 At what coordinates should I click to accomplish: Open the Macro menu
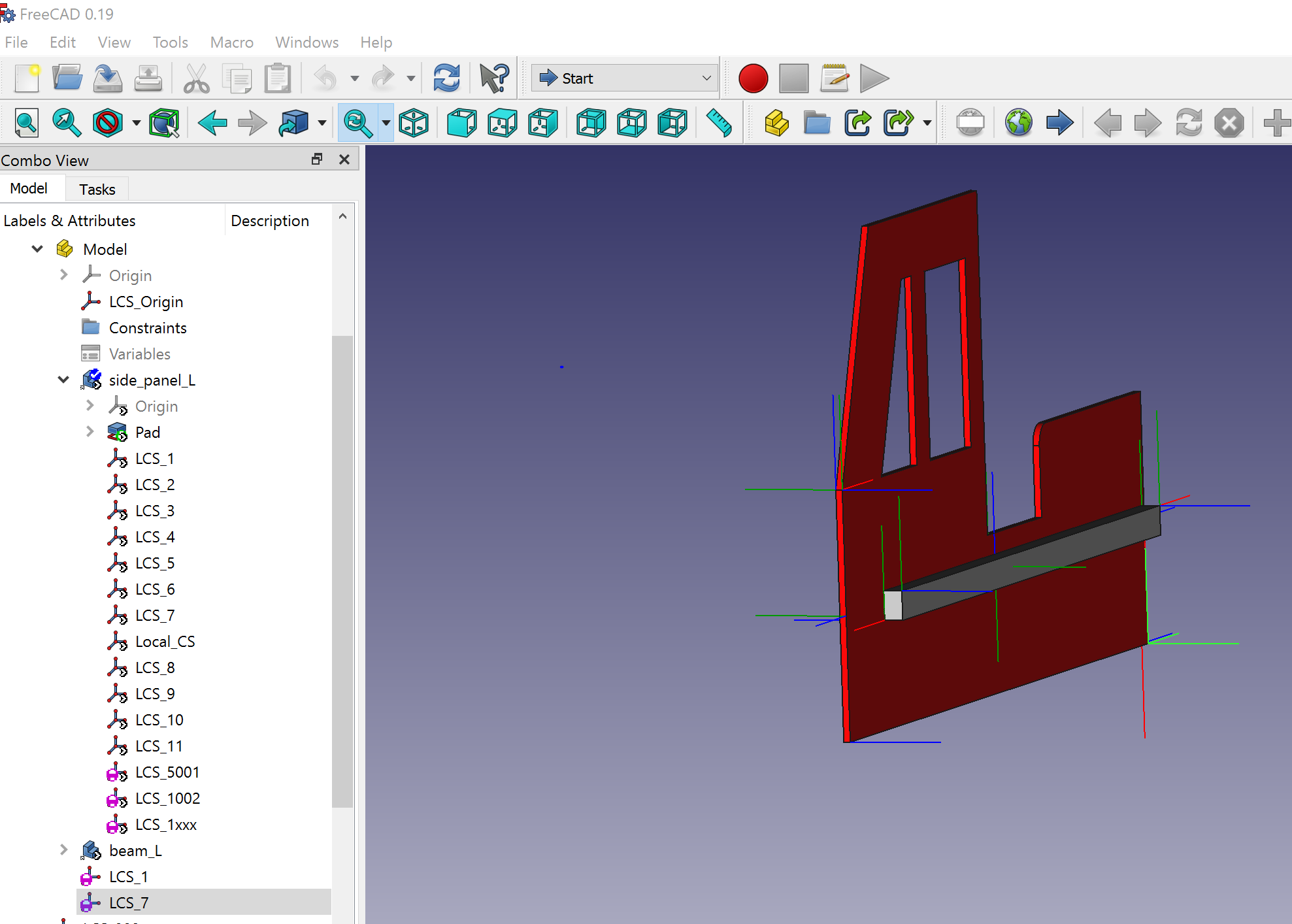pyautogui.click(x=231, y=42)
